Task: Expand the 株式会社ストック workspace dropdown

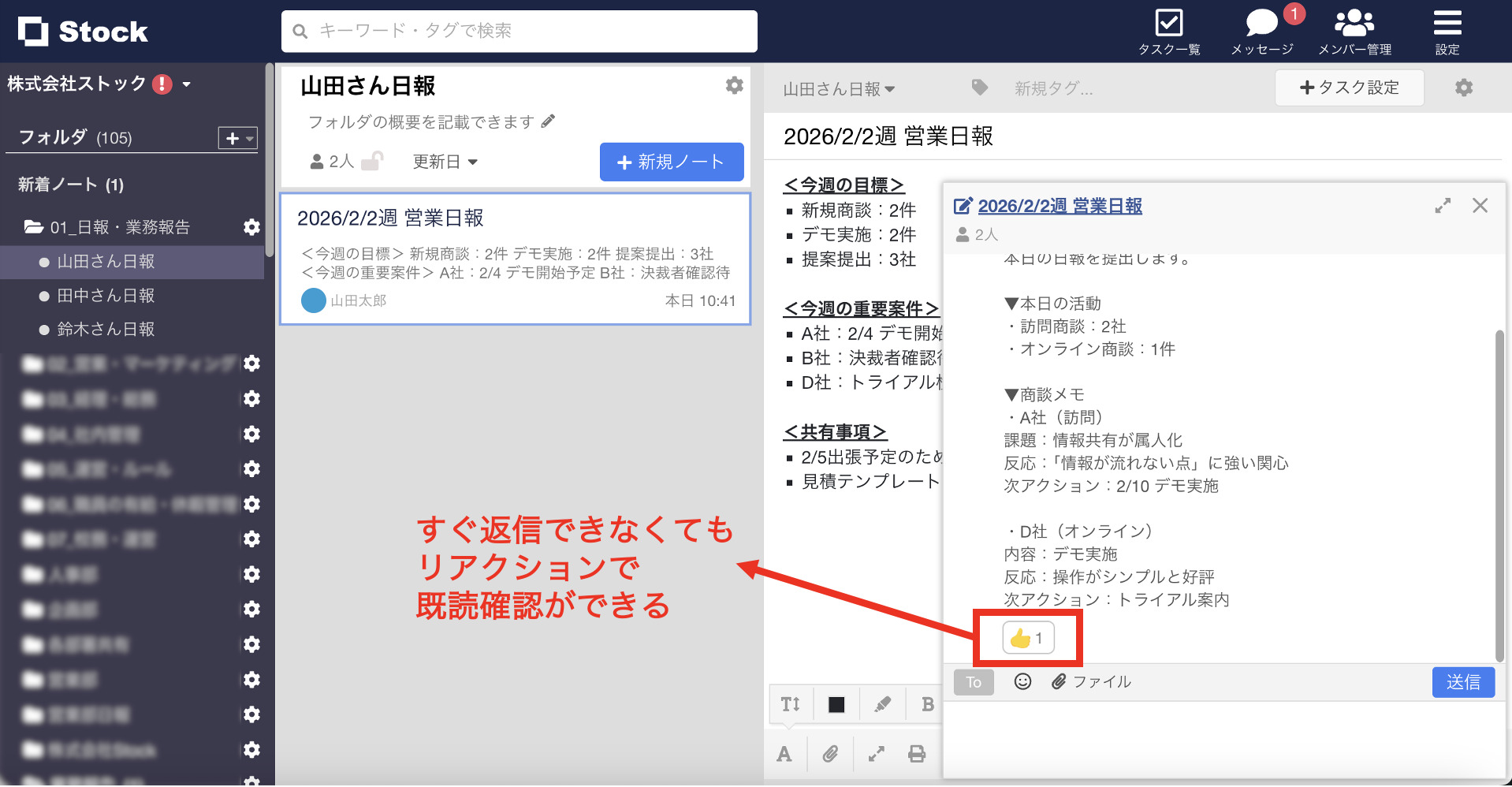Action: pos(186,84)
